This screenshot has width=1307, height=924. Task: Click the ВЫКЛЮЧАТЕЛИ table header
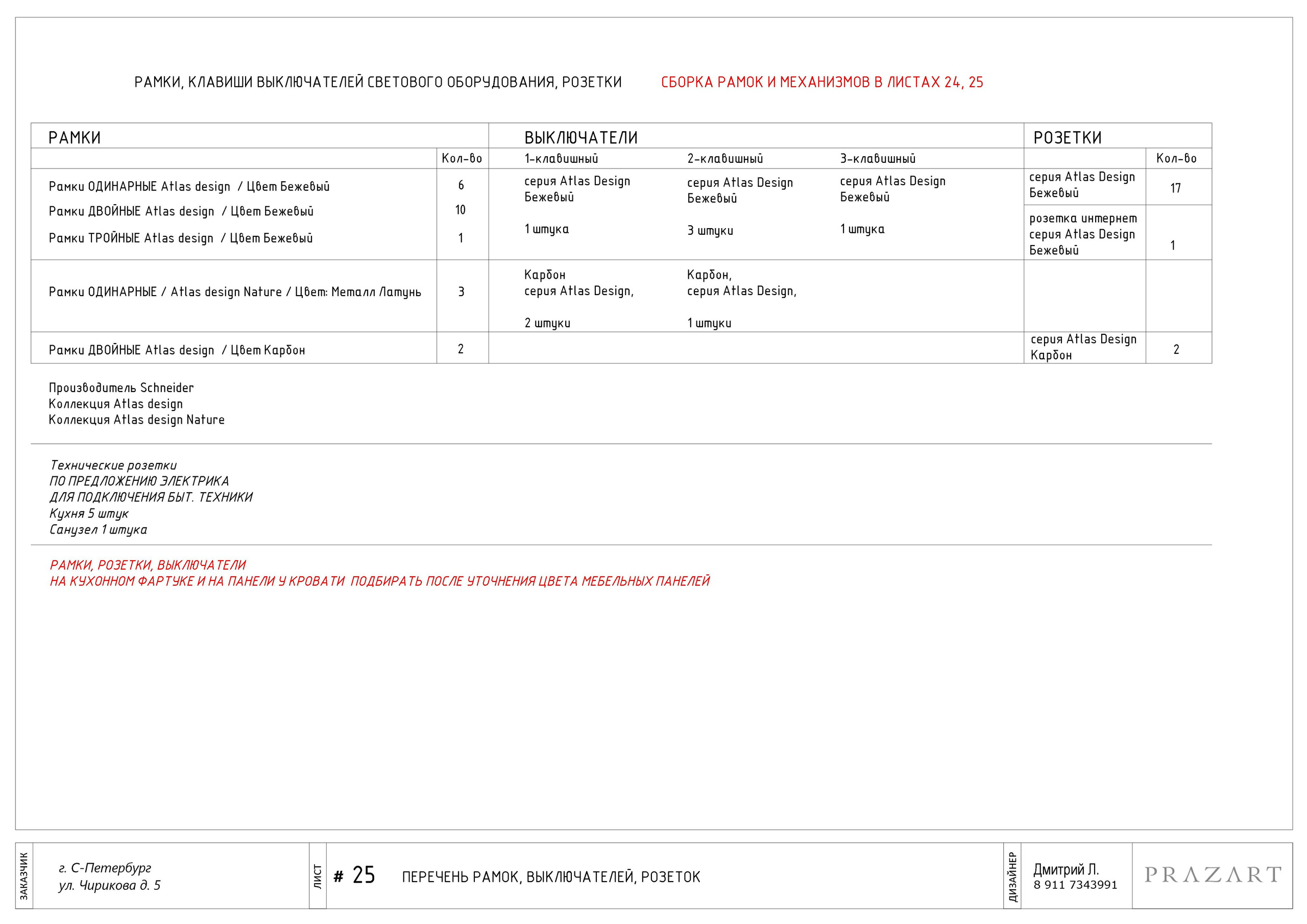[580, 138]
